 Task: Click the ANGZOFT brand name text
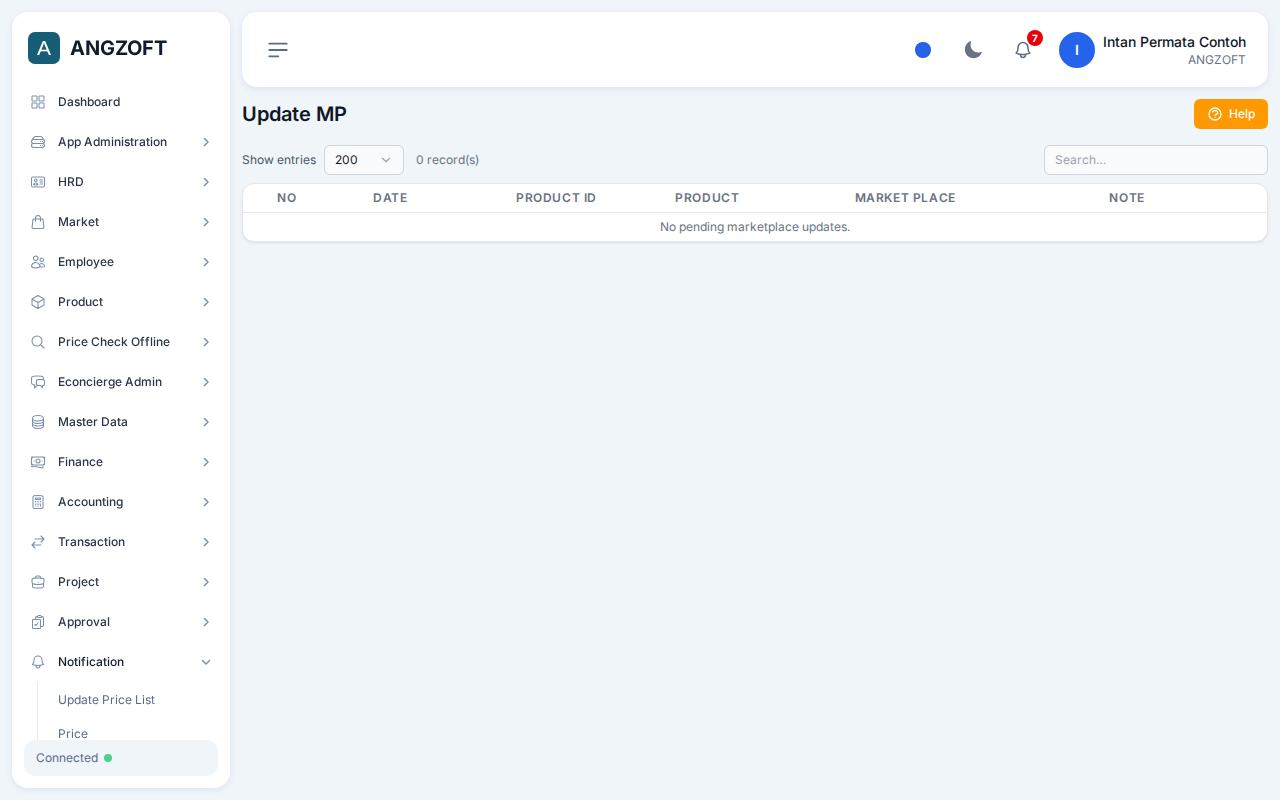(118, 48)
